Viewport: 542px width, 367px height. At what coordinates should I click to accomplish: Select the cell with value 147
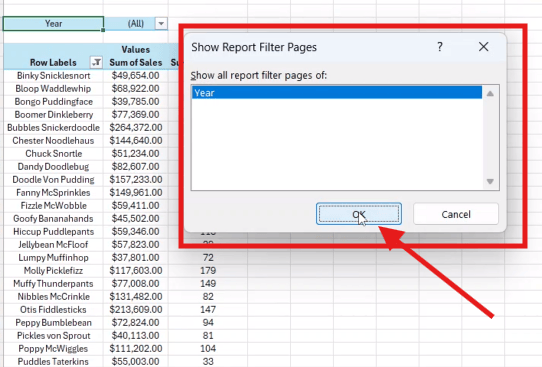click(208, 310)
